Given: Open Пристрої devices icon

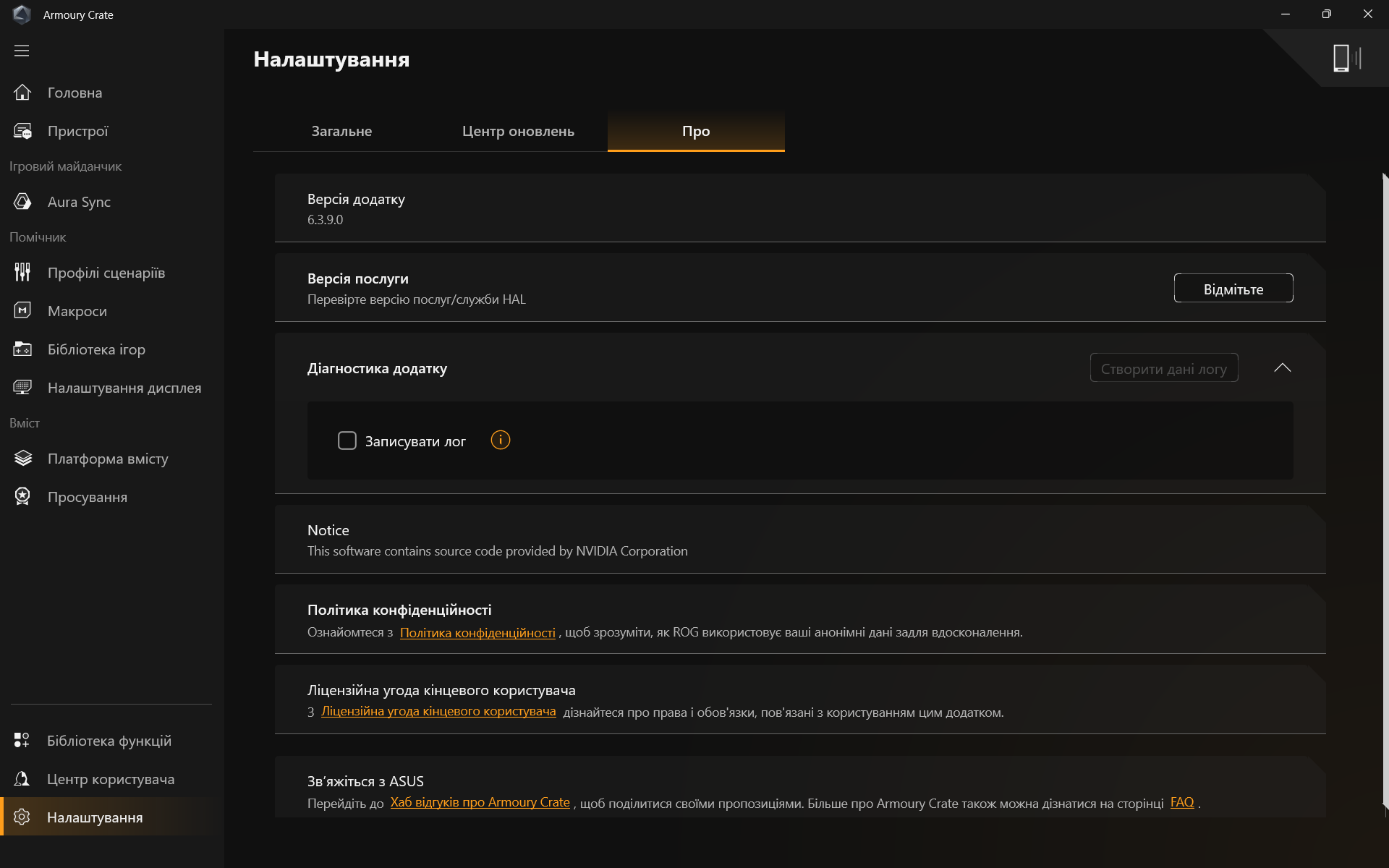Looking at the screenshot, I should click(22, 131).
